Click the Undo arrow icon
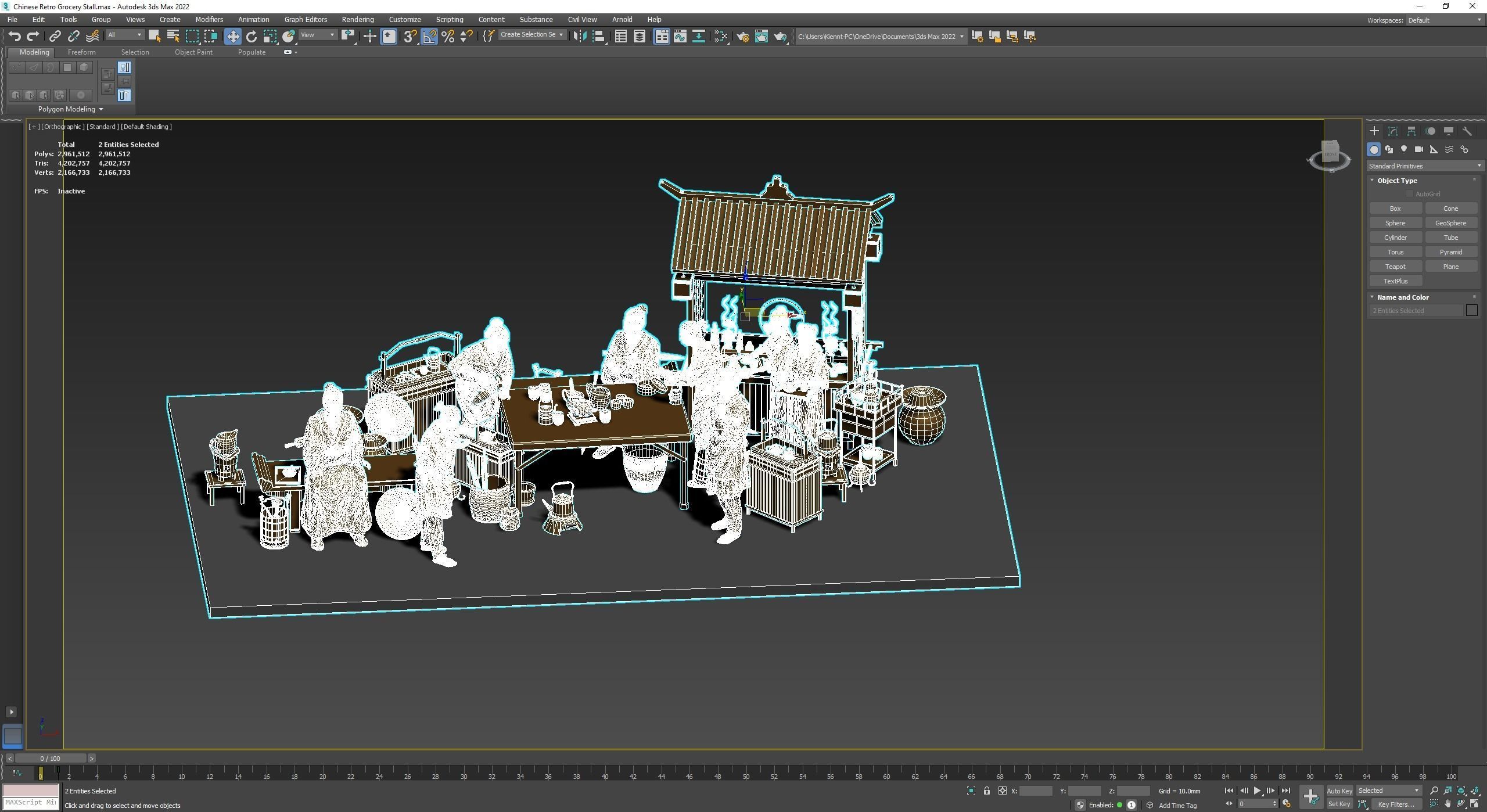The image size is (1487, 812). [15, 37]
